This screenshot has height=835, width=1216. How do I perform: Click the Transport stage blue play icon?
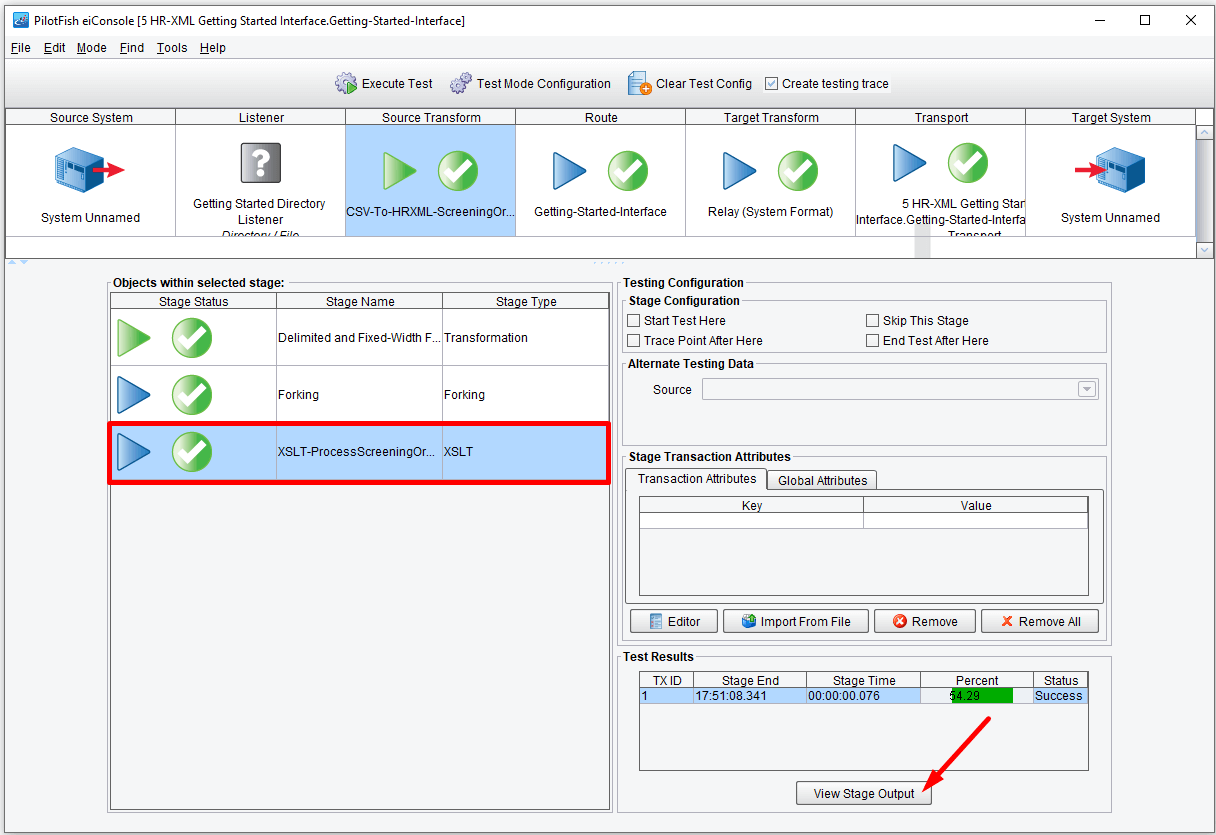pos(909,163)
